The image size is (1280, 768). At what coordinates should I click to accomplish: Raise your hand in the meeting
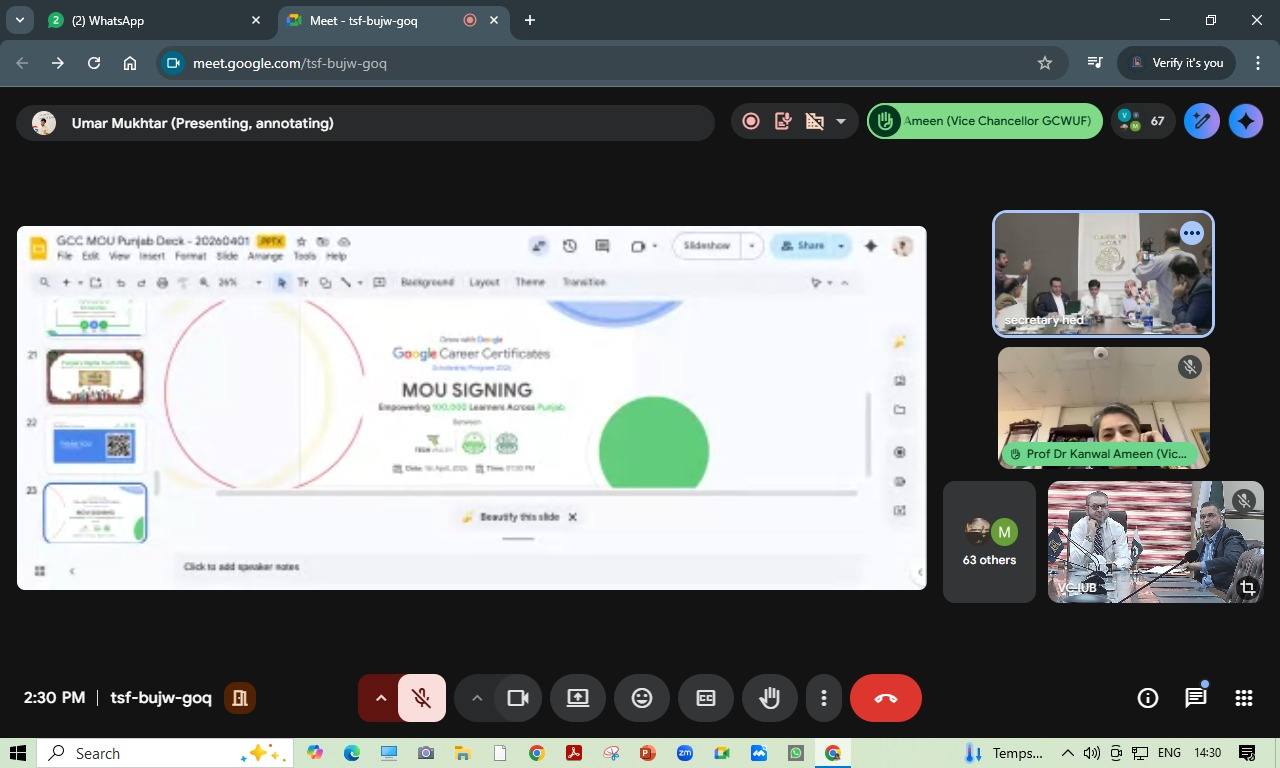coord(769,698)
